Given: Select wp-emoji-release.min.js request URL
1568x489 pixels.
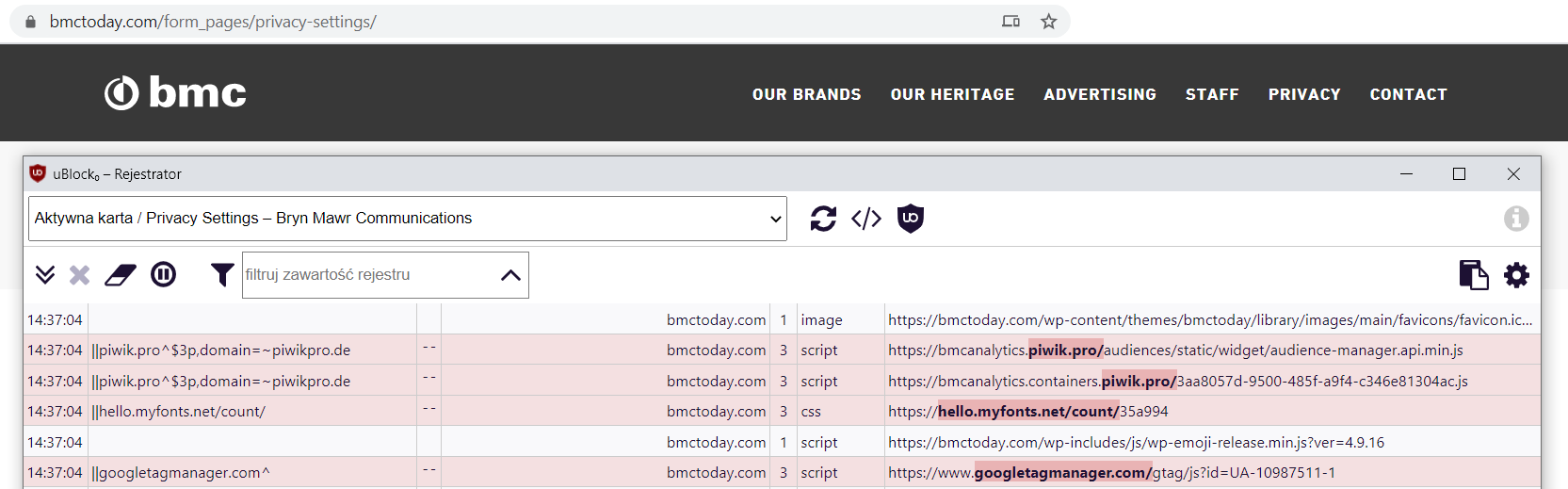Looking at the screenshot, I should tap(1136, 443).
